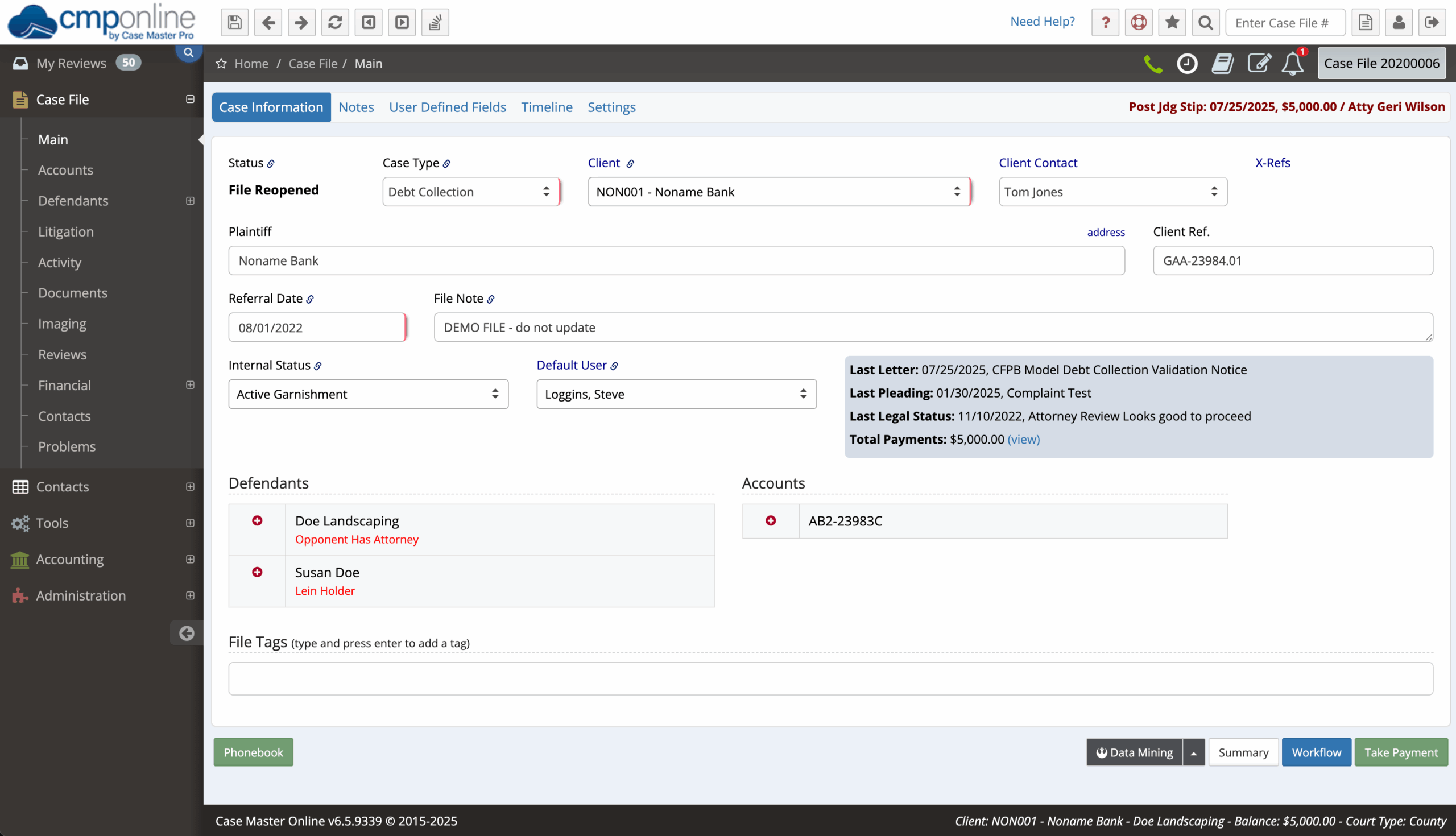Screen dimensions: 1456x836
Task: Click the save disk icon in toolbar
Action: pos(234,22)
